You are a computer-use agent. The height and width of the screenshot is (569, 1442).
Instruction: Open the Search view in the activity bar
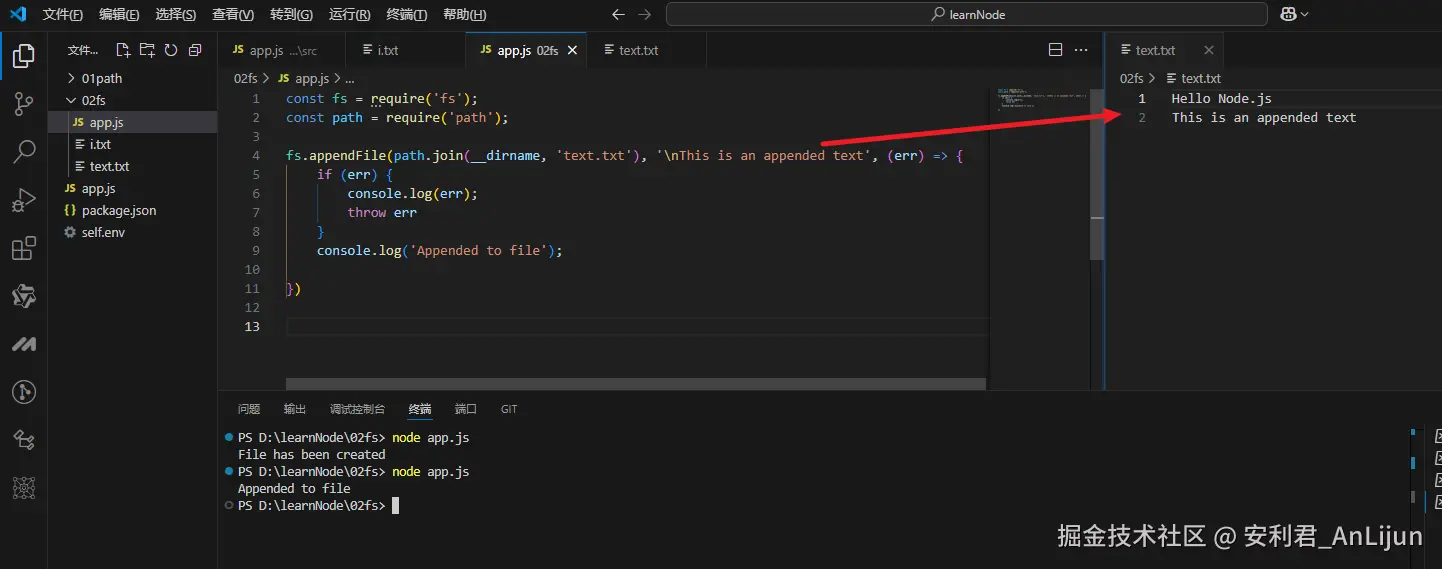(x=23, y=152)
